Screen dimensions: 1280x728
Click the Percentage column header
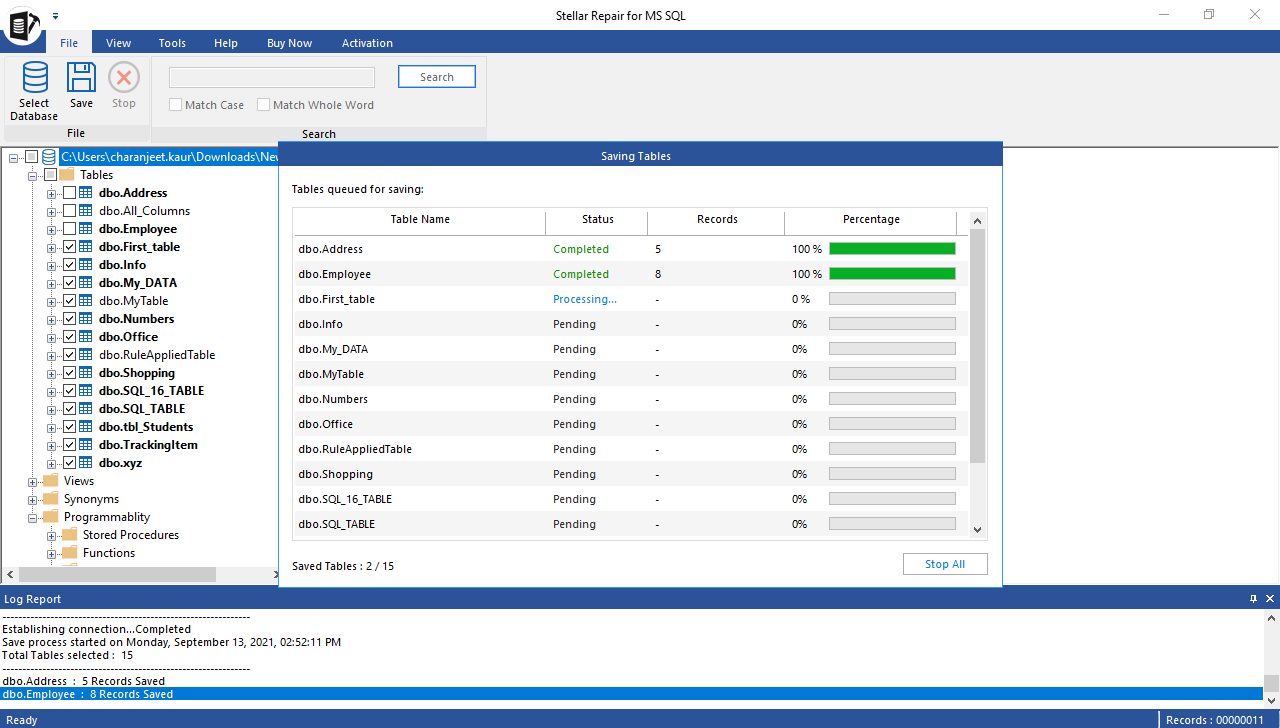(x=871, y=219)
